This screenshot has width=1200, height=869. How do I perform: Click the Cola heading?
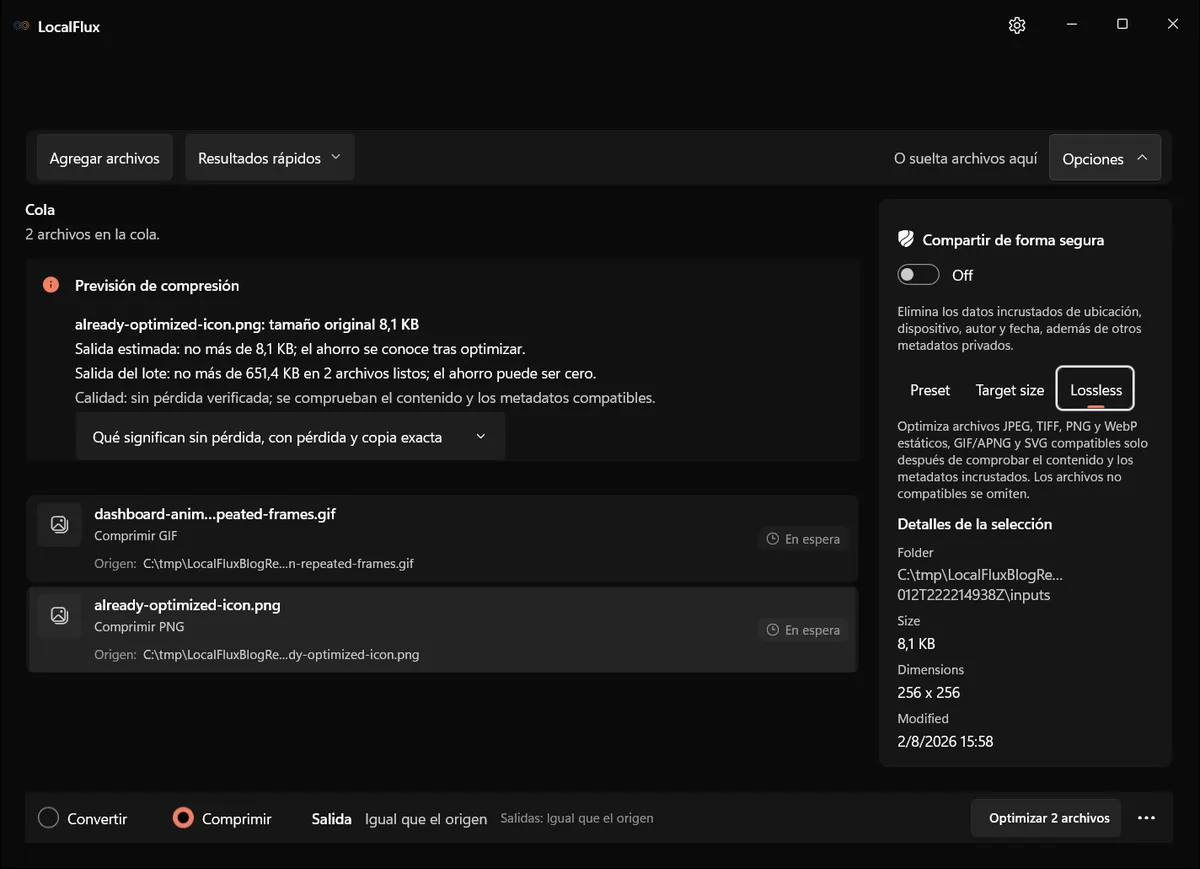pos(40,210)
